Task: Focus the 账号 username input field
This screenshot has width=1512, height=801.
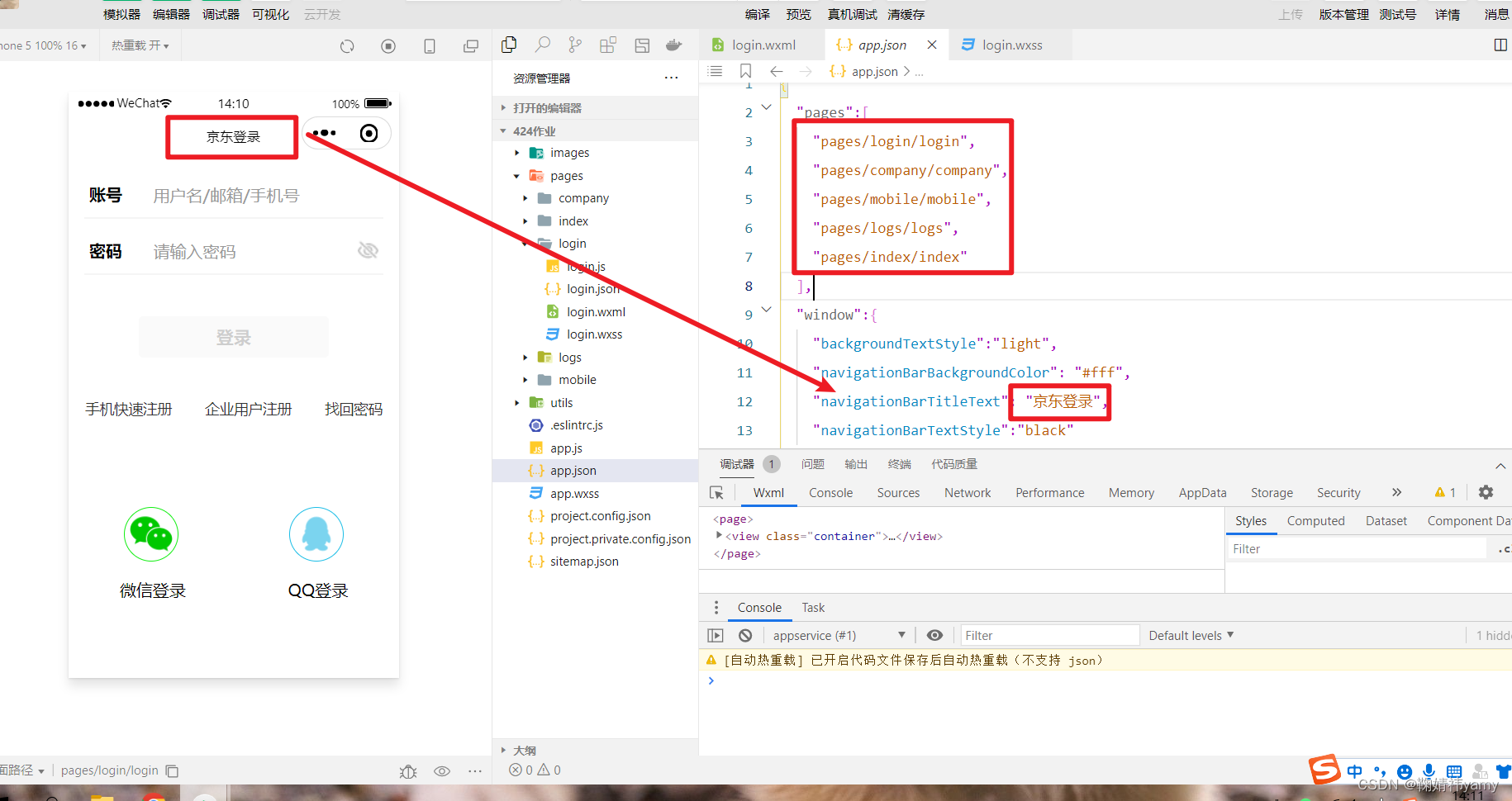Action: [x=266, y=196]
